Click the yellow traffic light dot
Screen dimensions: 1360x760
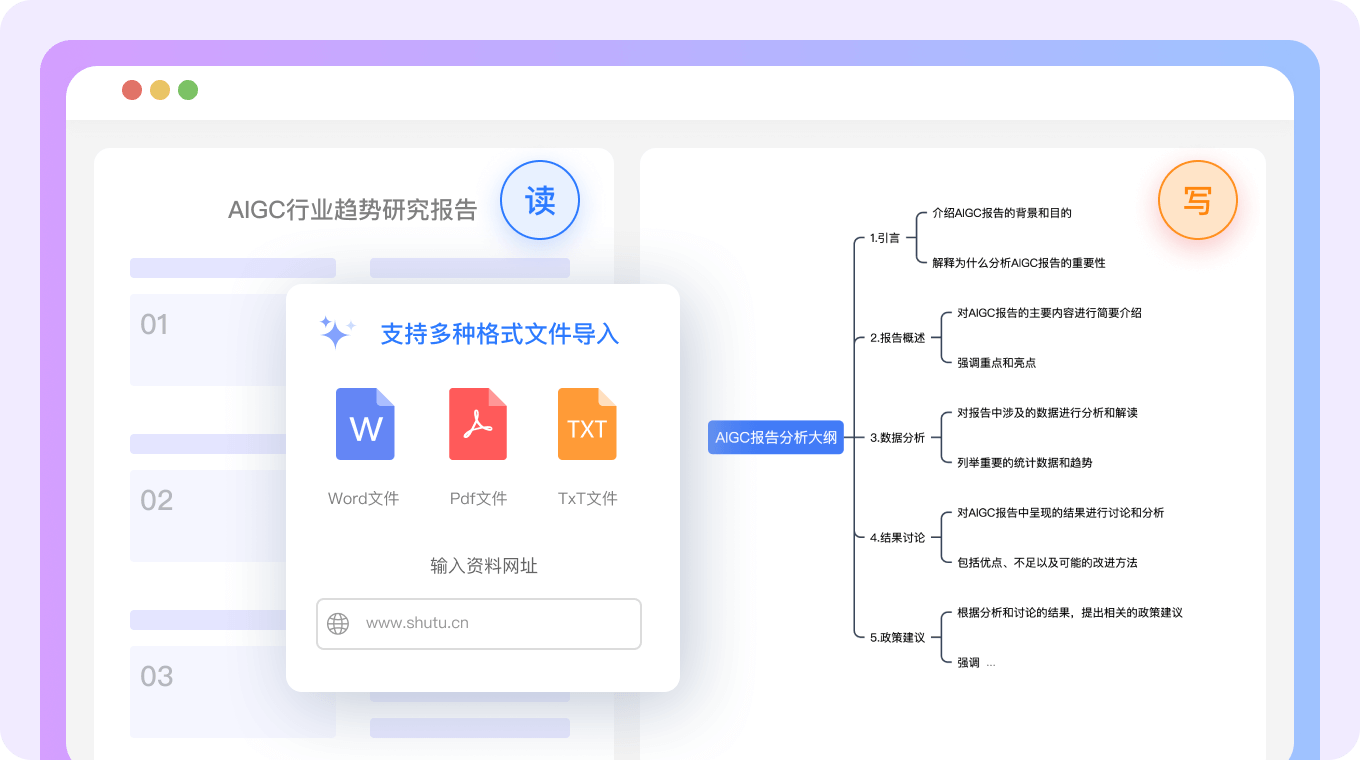(159, 89)
